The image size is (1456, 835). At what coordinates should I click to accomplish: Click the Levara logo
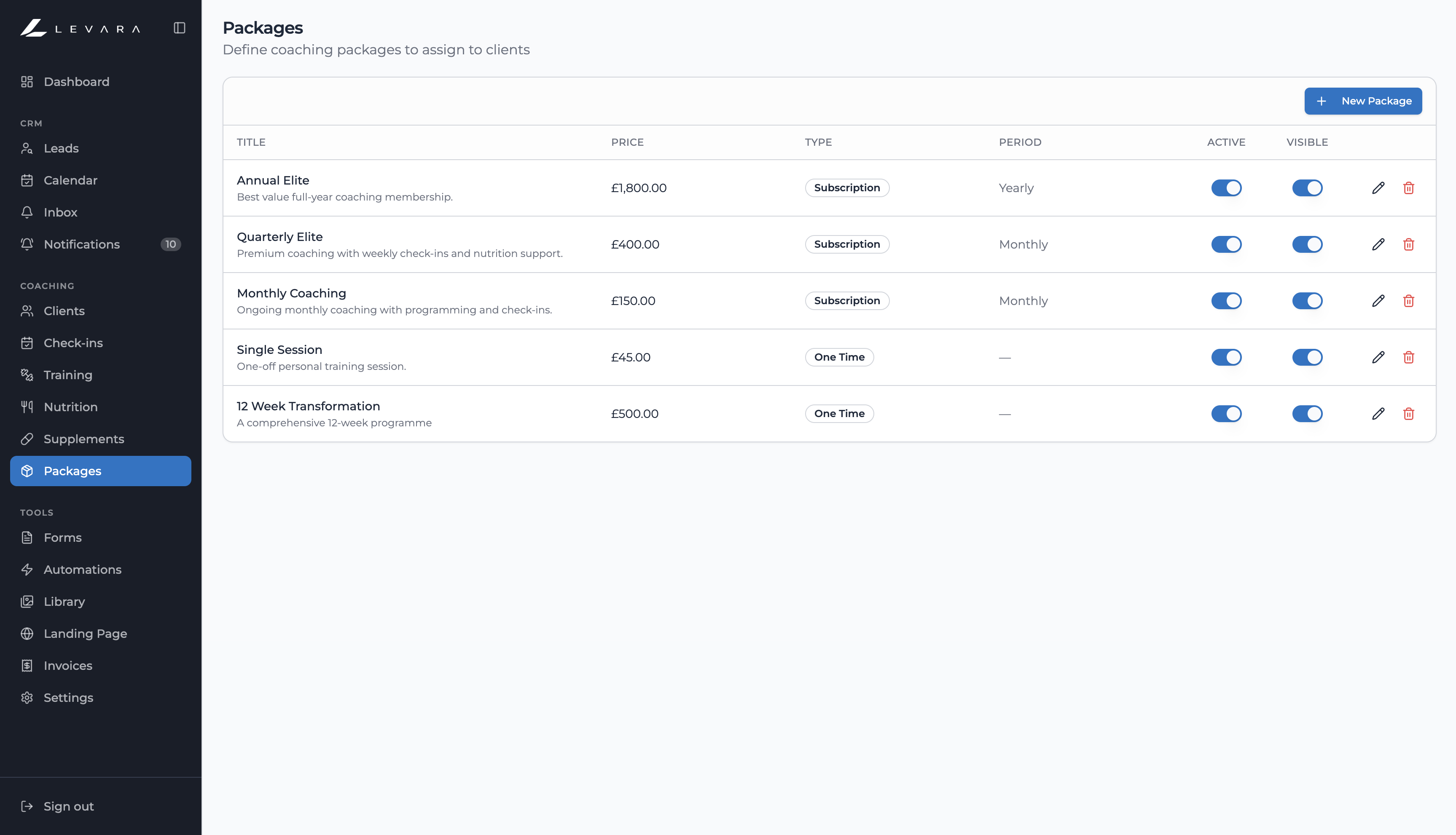[81, 28]
